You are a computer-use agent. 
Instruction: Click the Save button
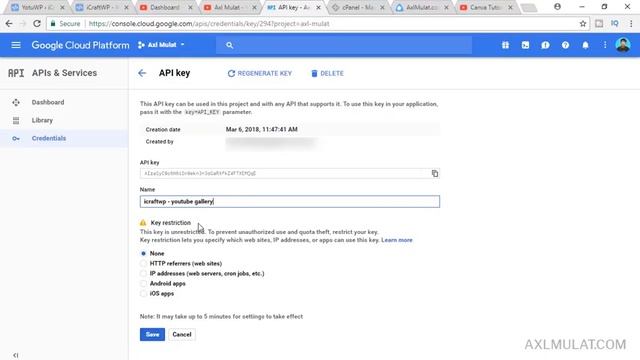pyautogui.click(x=152, y=334)
